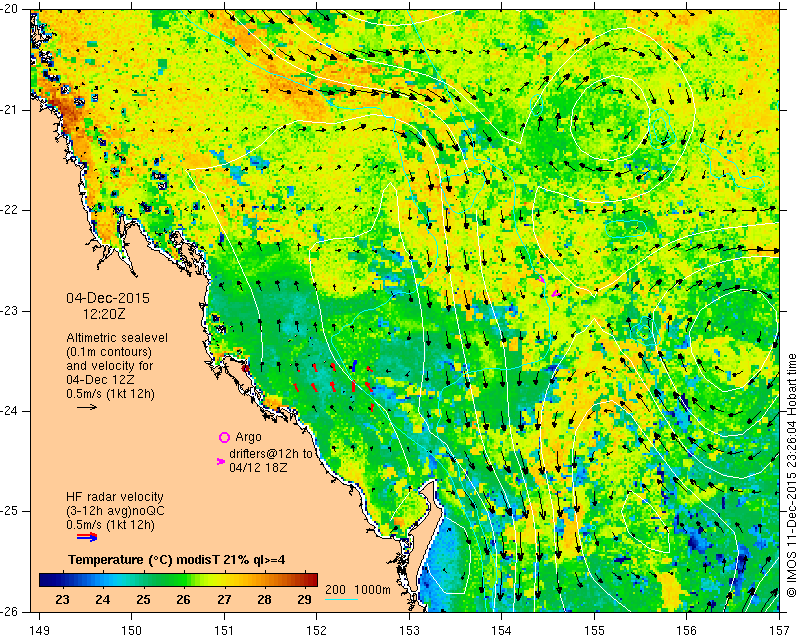The width and height of the screenshot is (800, 640).
Task: Click the 'Argo' legend label
Action: [x=248, y=437]
